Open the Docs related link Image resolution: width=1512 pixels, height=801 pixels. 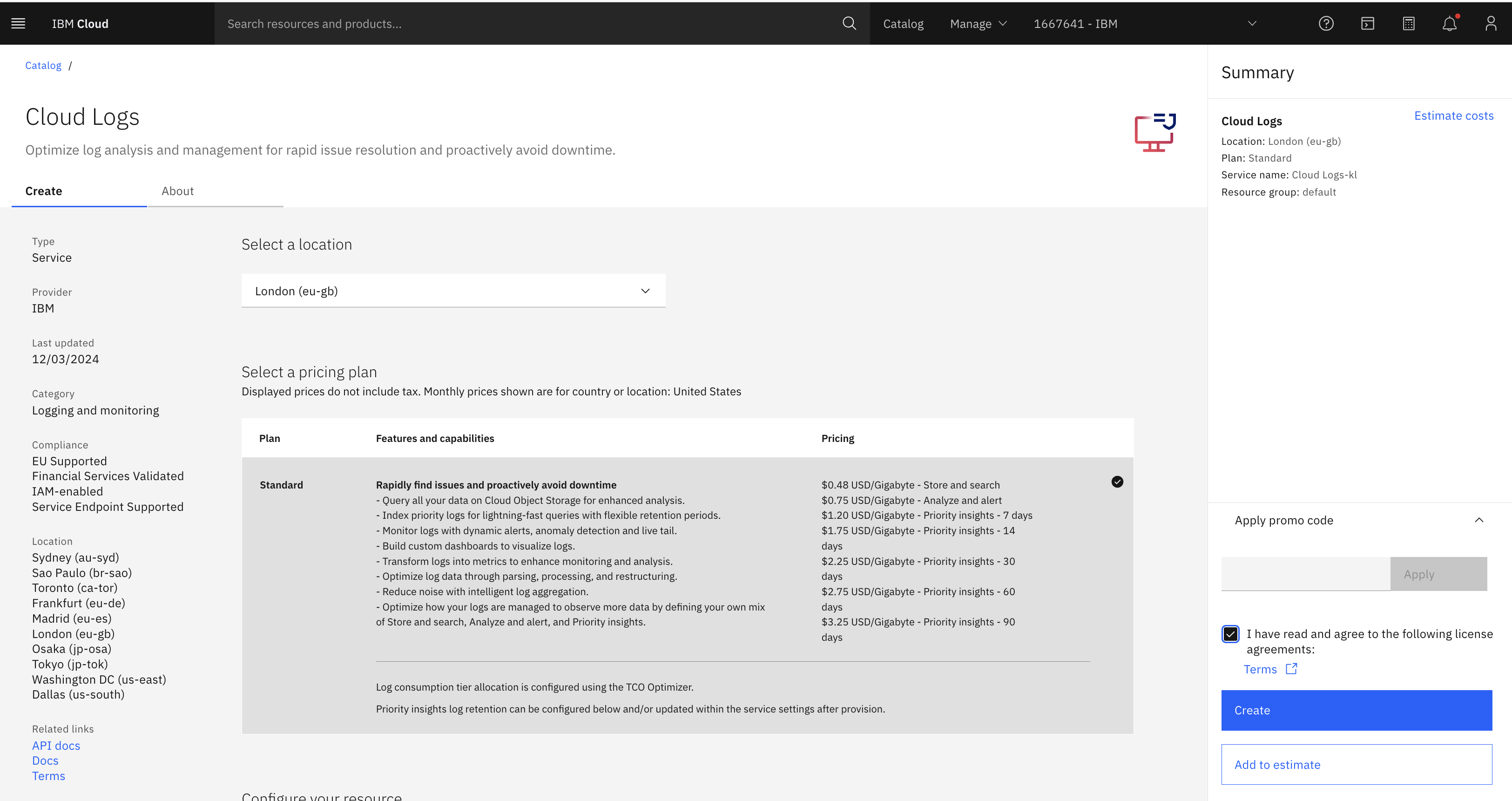[45, 760]
